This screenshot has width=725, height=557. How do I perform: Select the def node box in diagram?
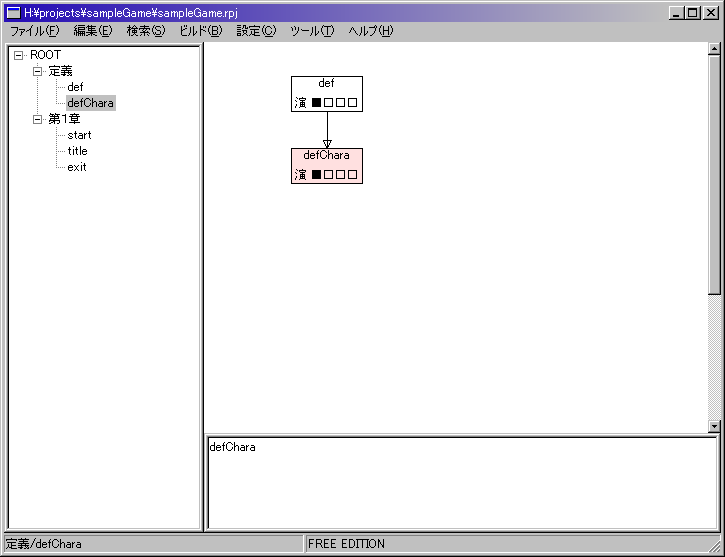click(x=327, y=94)
